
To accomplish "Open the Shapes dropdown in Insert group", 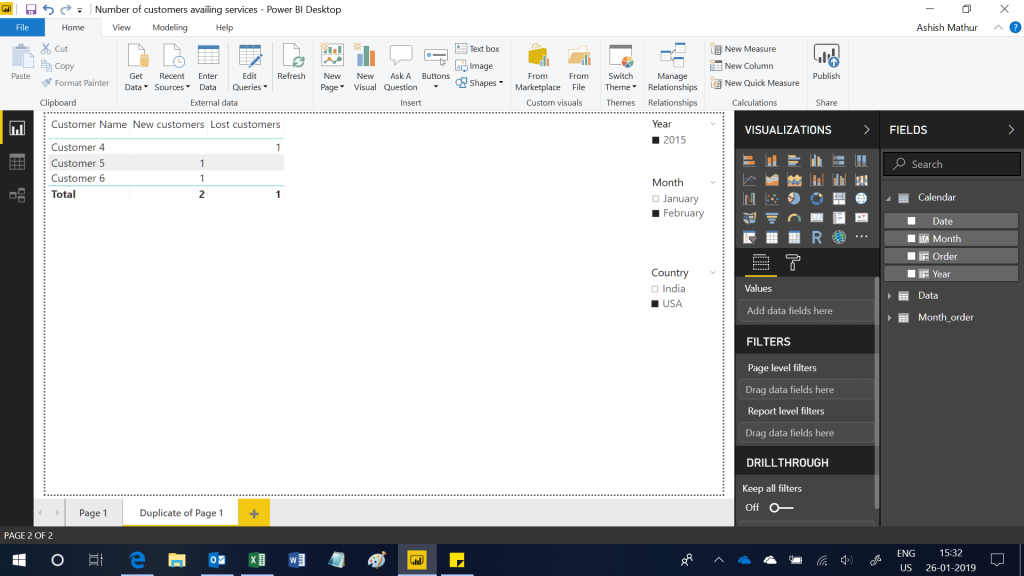I will [x=480, y=83].
